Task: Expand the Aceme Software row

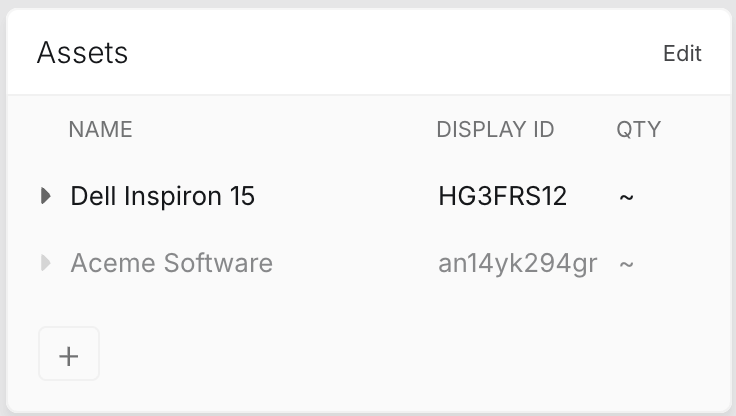Action: tap(46, 263)
